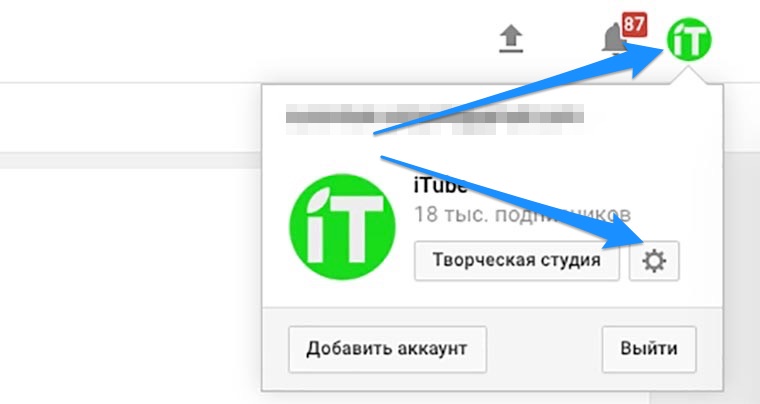Click the small green iT avatar in header
The width and height of the screenshot is (760, 404).
coord(689,40)
